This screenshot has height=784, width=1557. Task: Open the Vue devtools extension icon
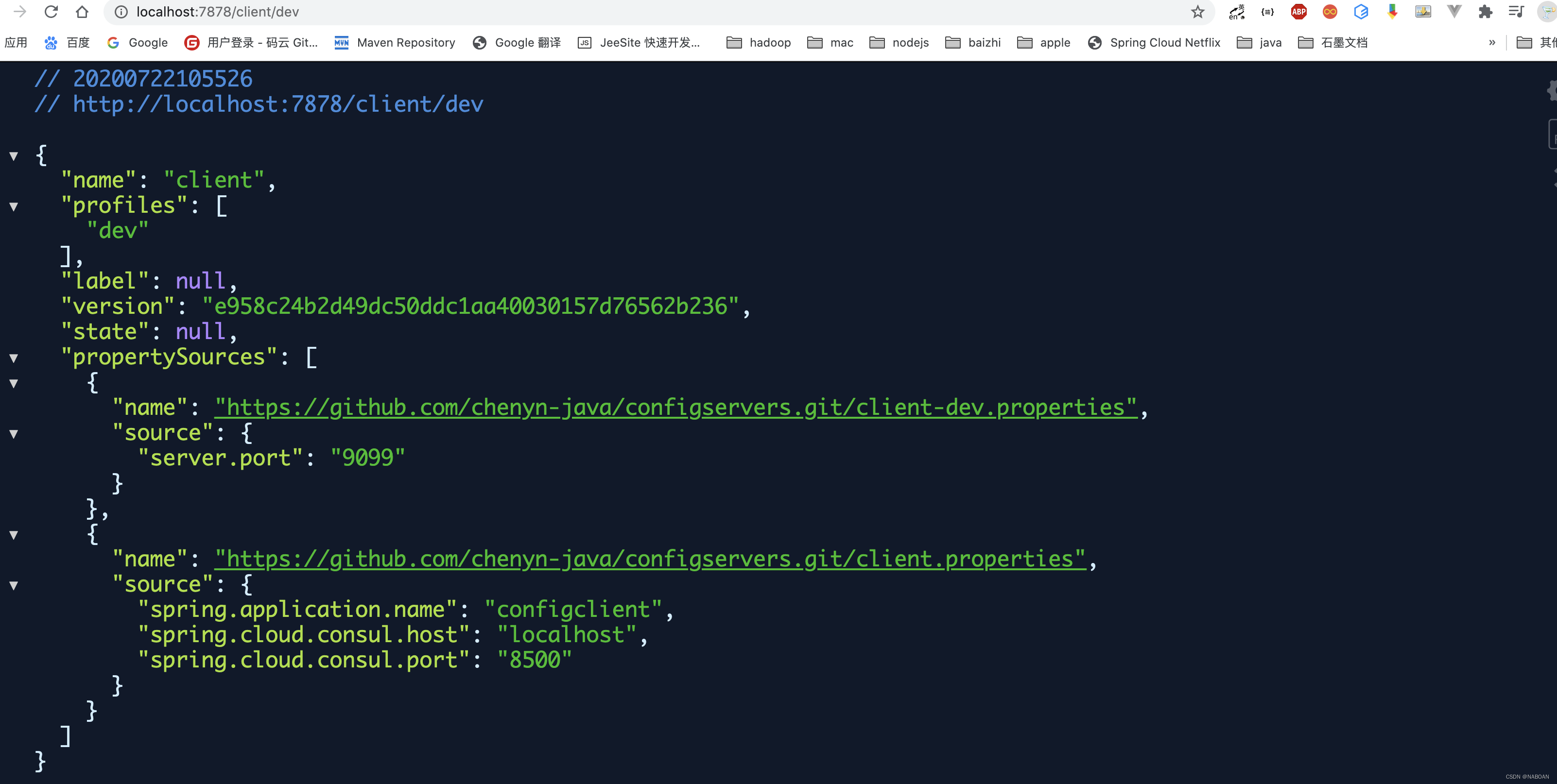click(1453, 12)
